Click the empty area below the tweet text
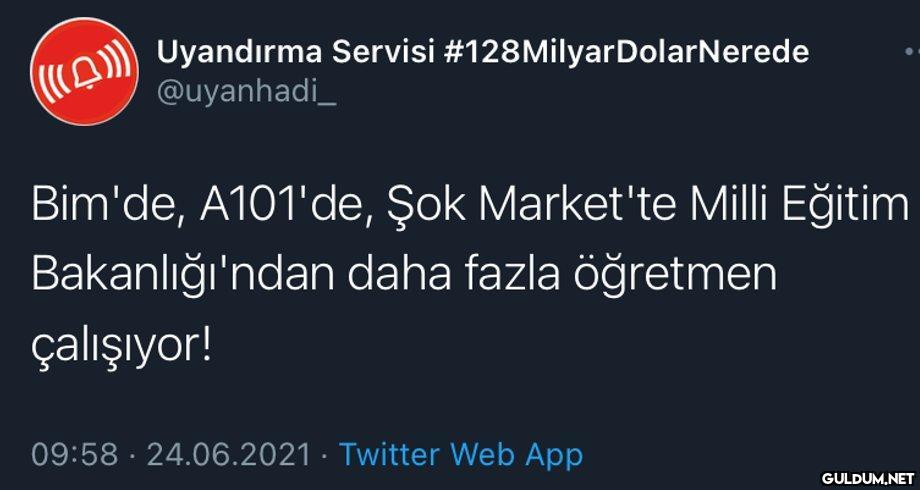The height and width of the screenshot is (490, 920). pos(460,405)
